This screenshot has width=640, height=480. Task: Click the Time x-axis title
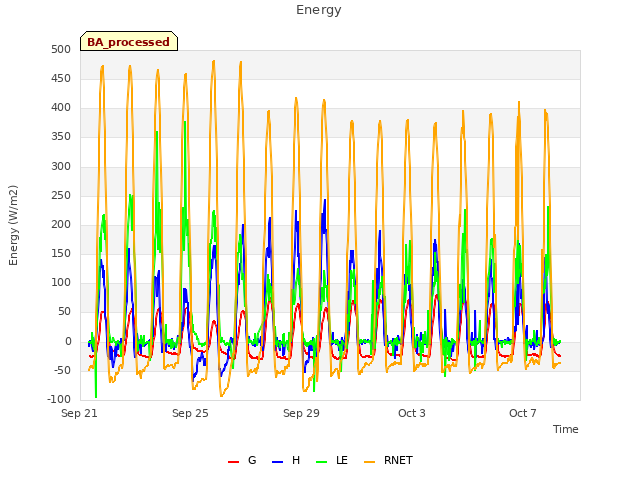(565, 429)
